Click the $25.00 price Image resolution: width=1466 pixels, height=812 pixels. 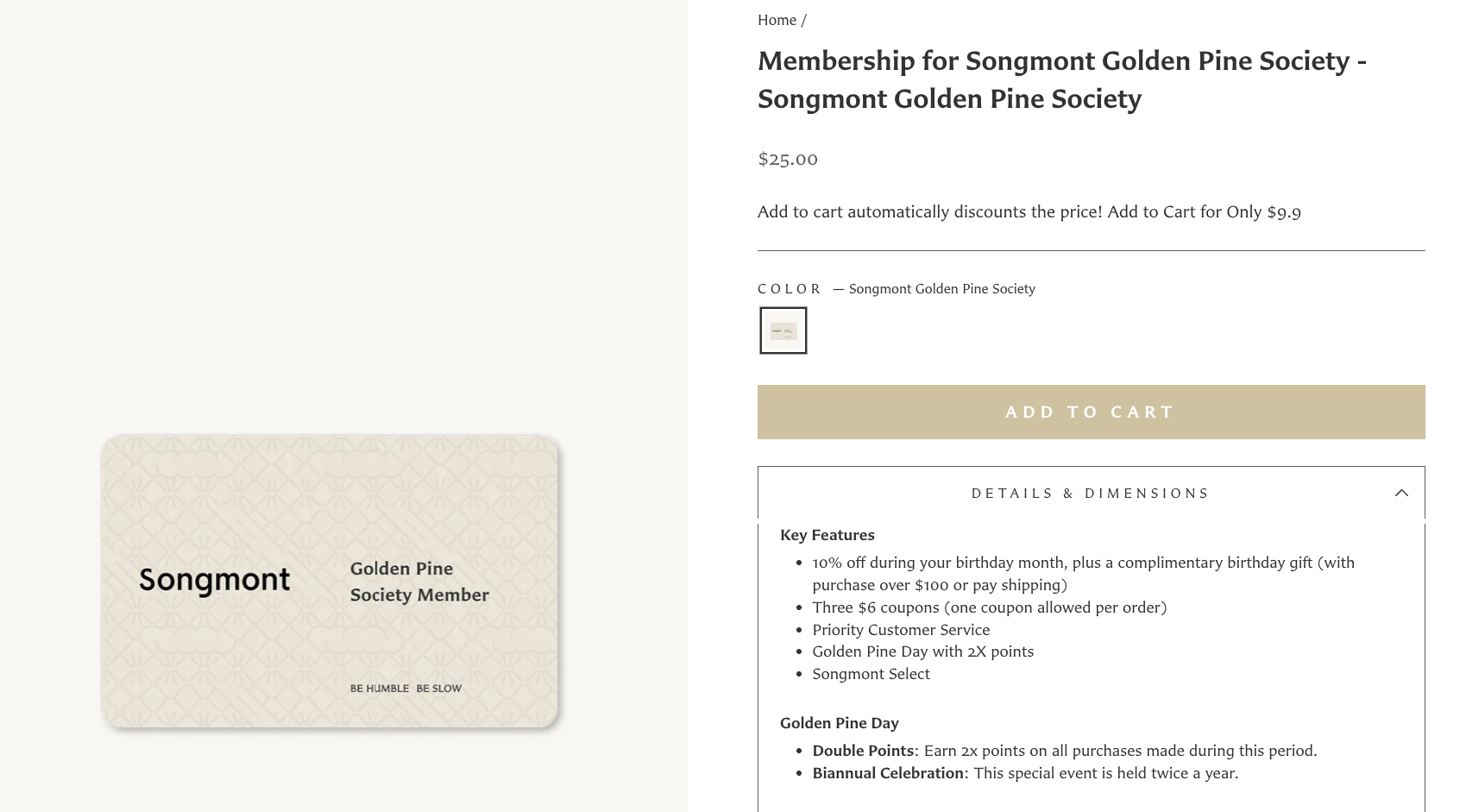point(788,159)
